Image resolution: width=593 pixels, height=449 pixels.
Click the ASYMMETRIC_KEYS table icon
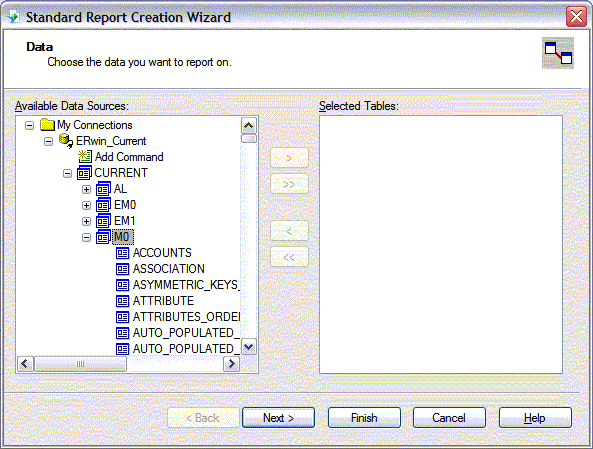point(122,285)
